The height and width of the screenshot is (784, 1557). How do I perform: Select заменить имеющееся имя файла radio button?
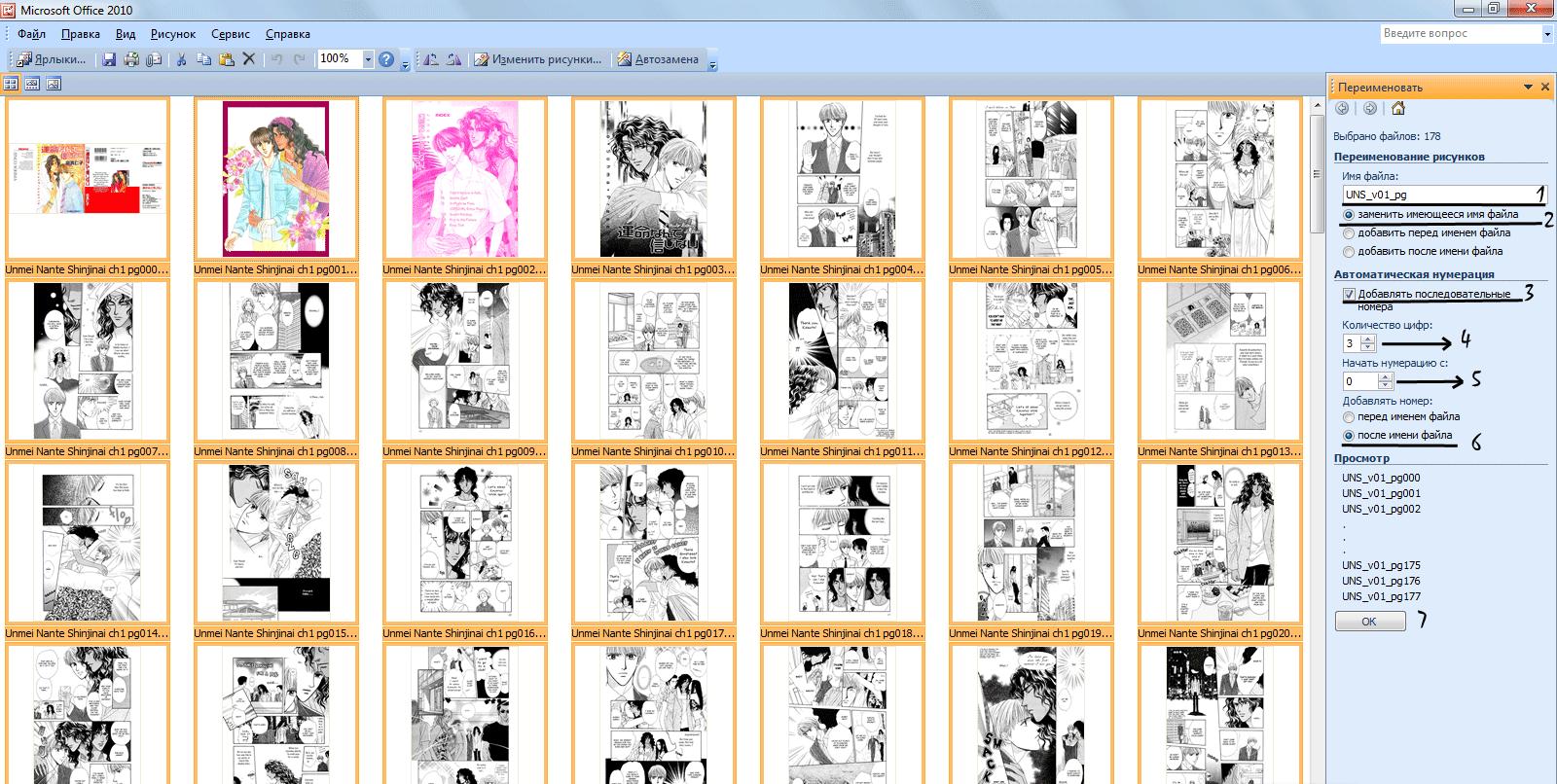pyautogui.click(x=1349, y=215)
